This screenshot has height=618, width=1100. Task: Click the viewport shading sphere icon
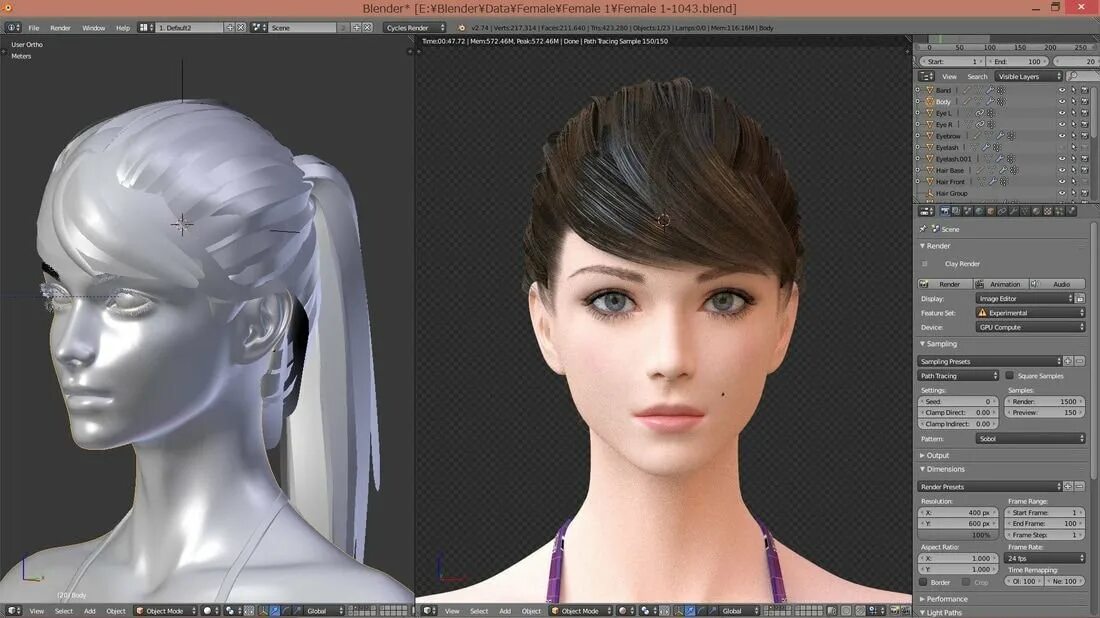point(622,610)
